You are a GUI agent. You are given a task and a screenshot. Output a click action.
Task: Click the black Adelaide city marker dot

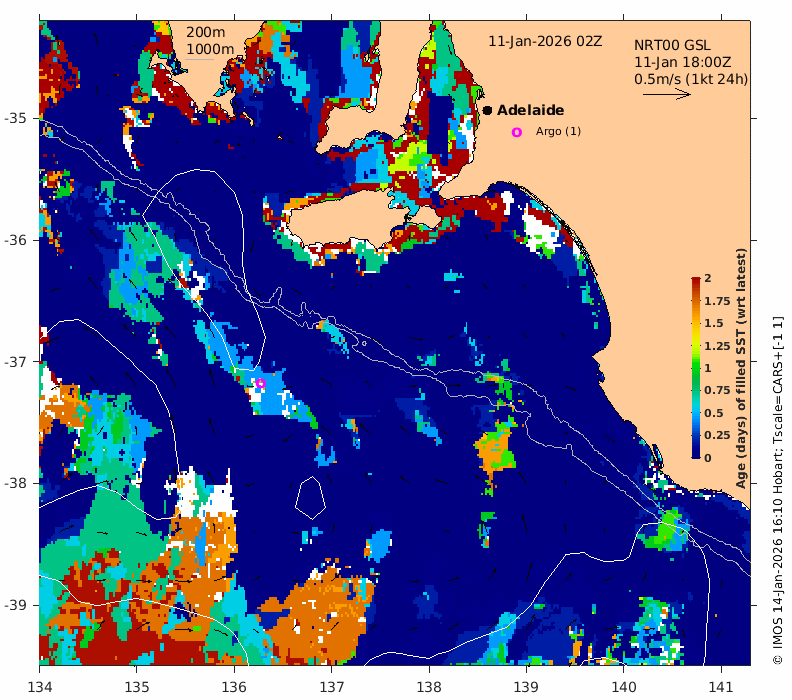pyautogui.click(x=487, y=110)
